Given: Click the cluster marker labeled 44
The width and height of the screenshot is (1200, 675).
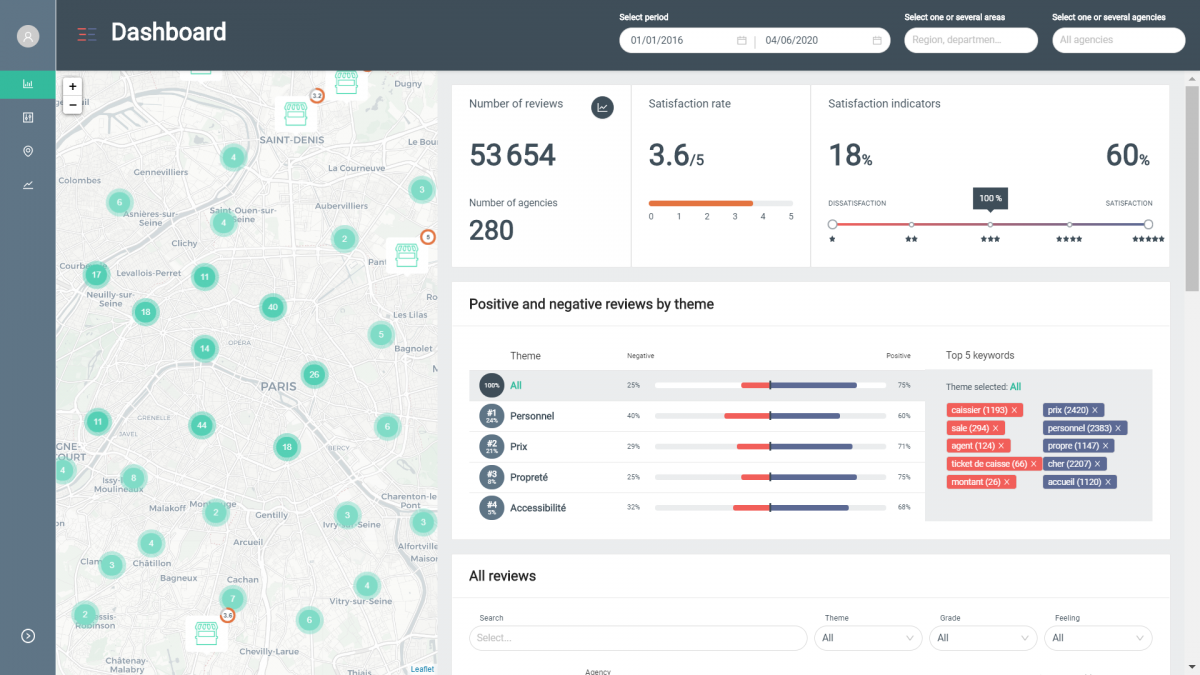Looking at the screenshot, I should coord(202,425).
